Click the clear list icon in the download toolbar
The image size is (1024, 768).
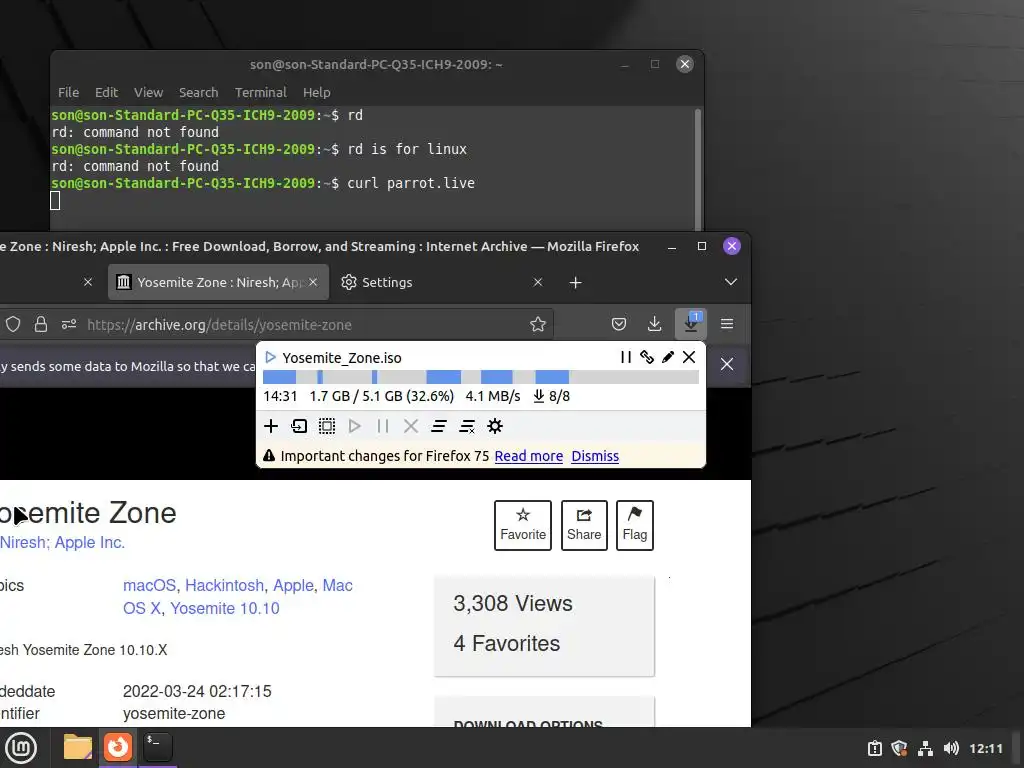pos(467,426)
